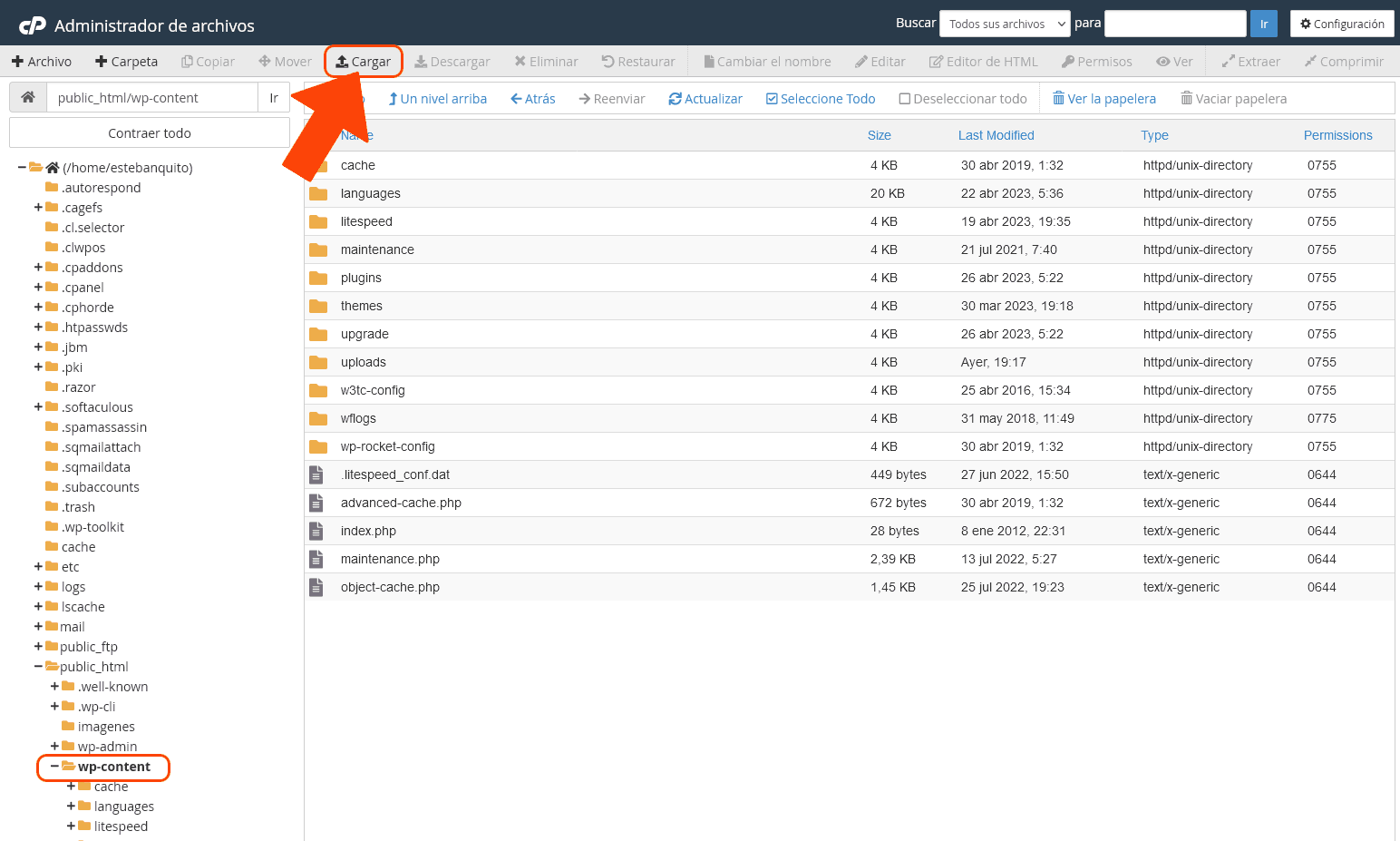Create a new file with Archivo

(42, 62)
